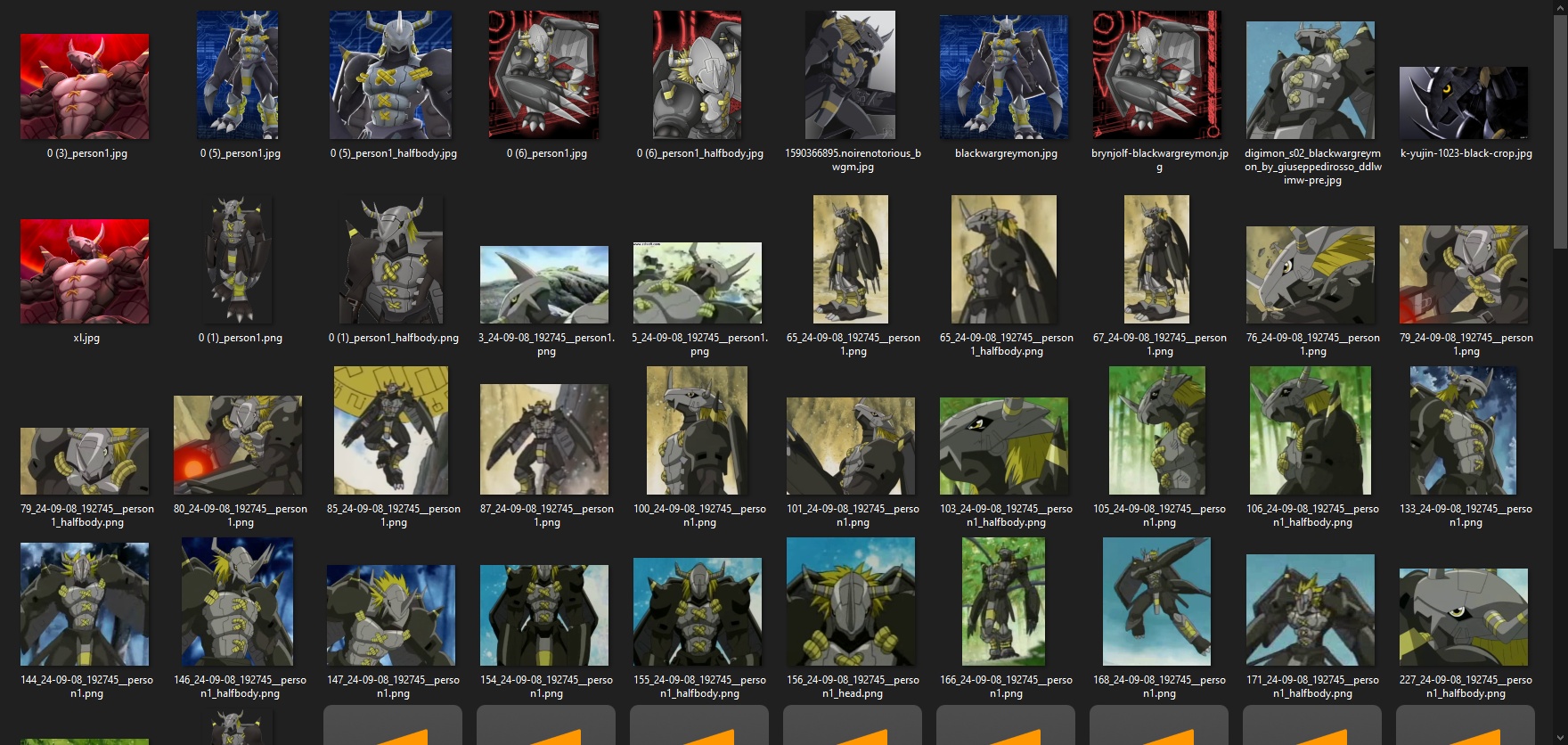Select 80_24-09-08_192745__person1.png thumbnail

(x=238, y=446)
